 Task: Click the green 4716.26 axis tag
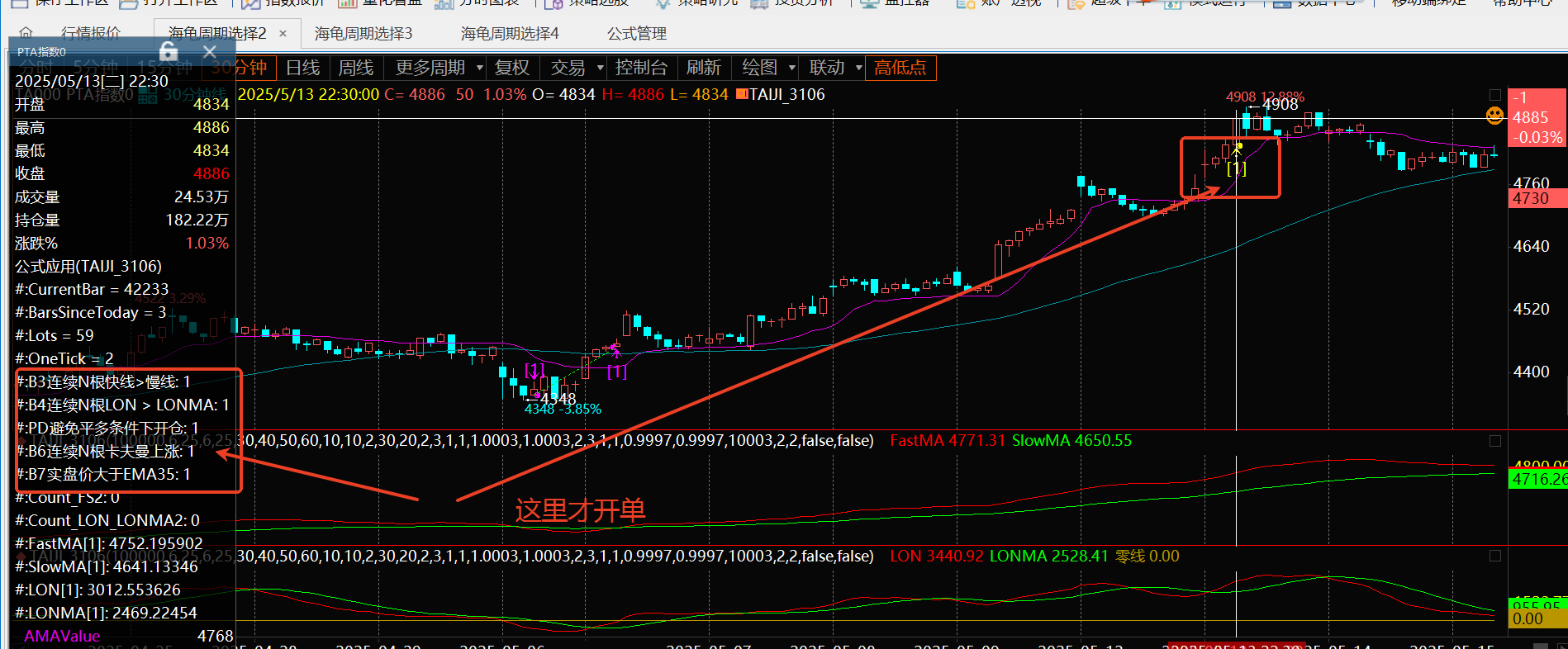pyautogui.click(x=1538, y=479)
